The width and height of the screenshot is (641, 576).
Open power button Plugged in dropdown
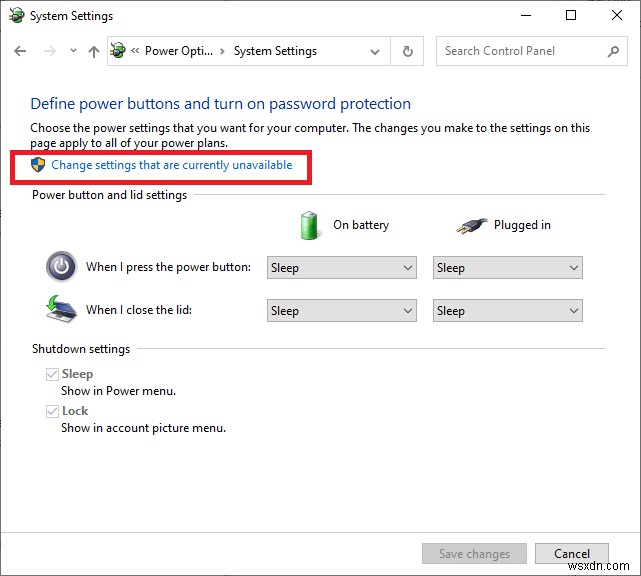508,268
